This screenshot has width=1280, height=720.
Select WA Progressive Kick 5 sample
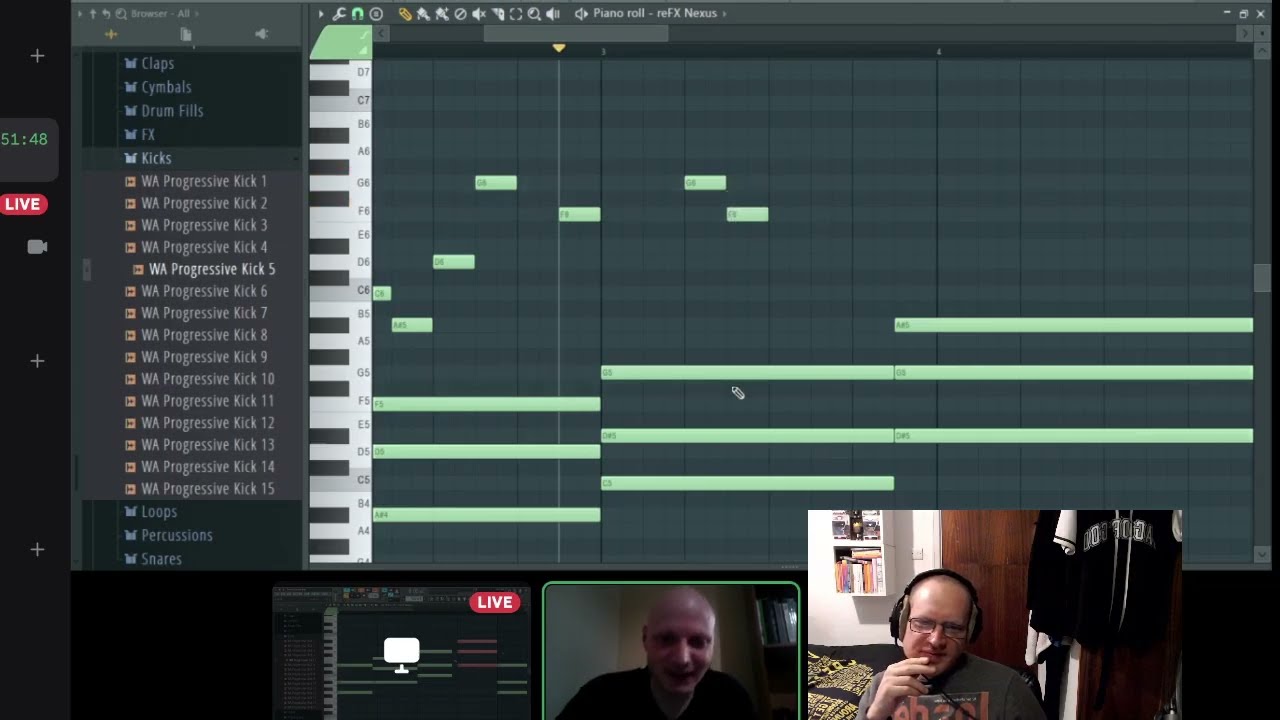click(211, 269)
